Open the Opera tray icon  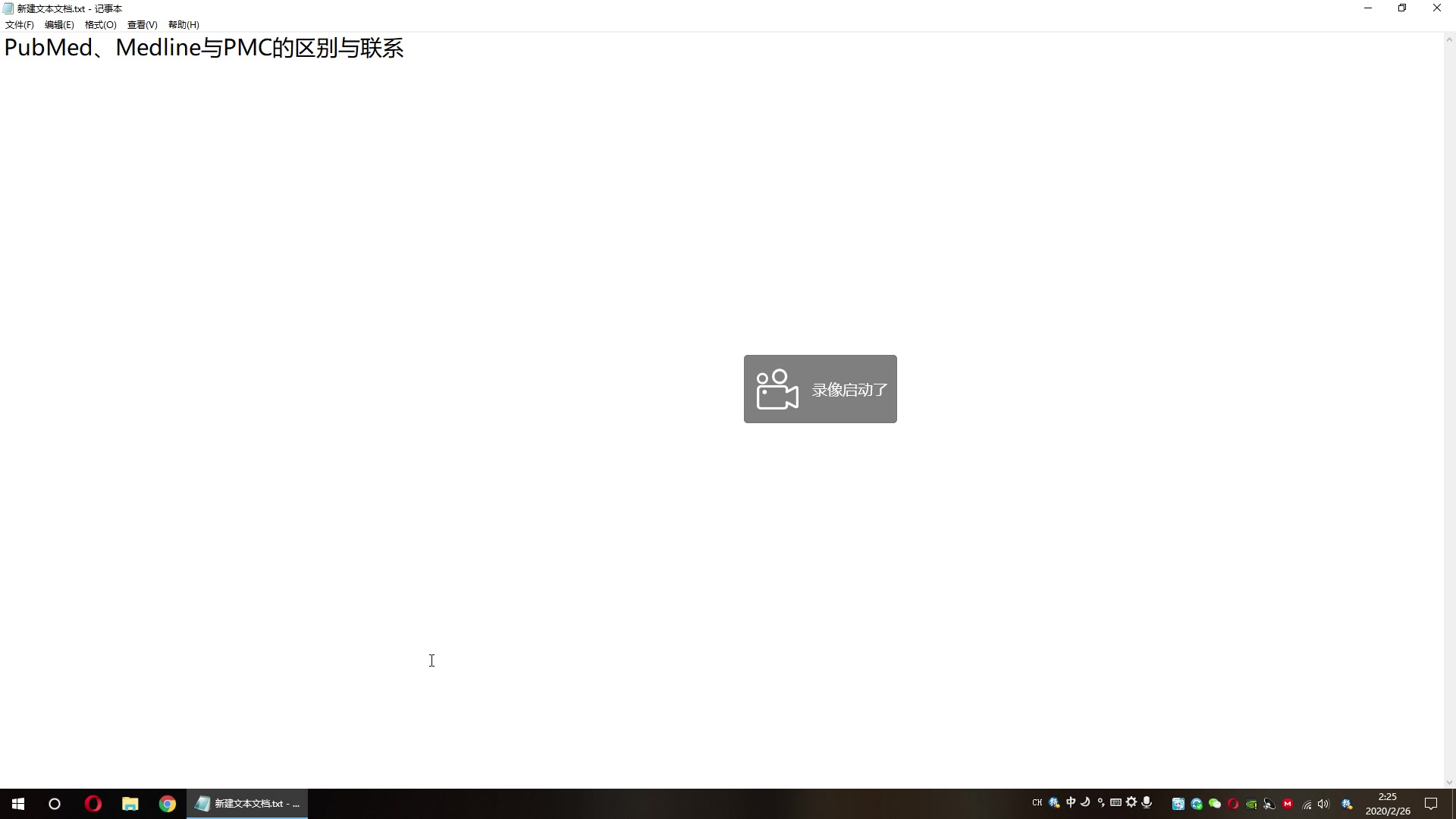click(1233, 804)
